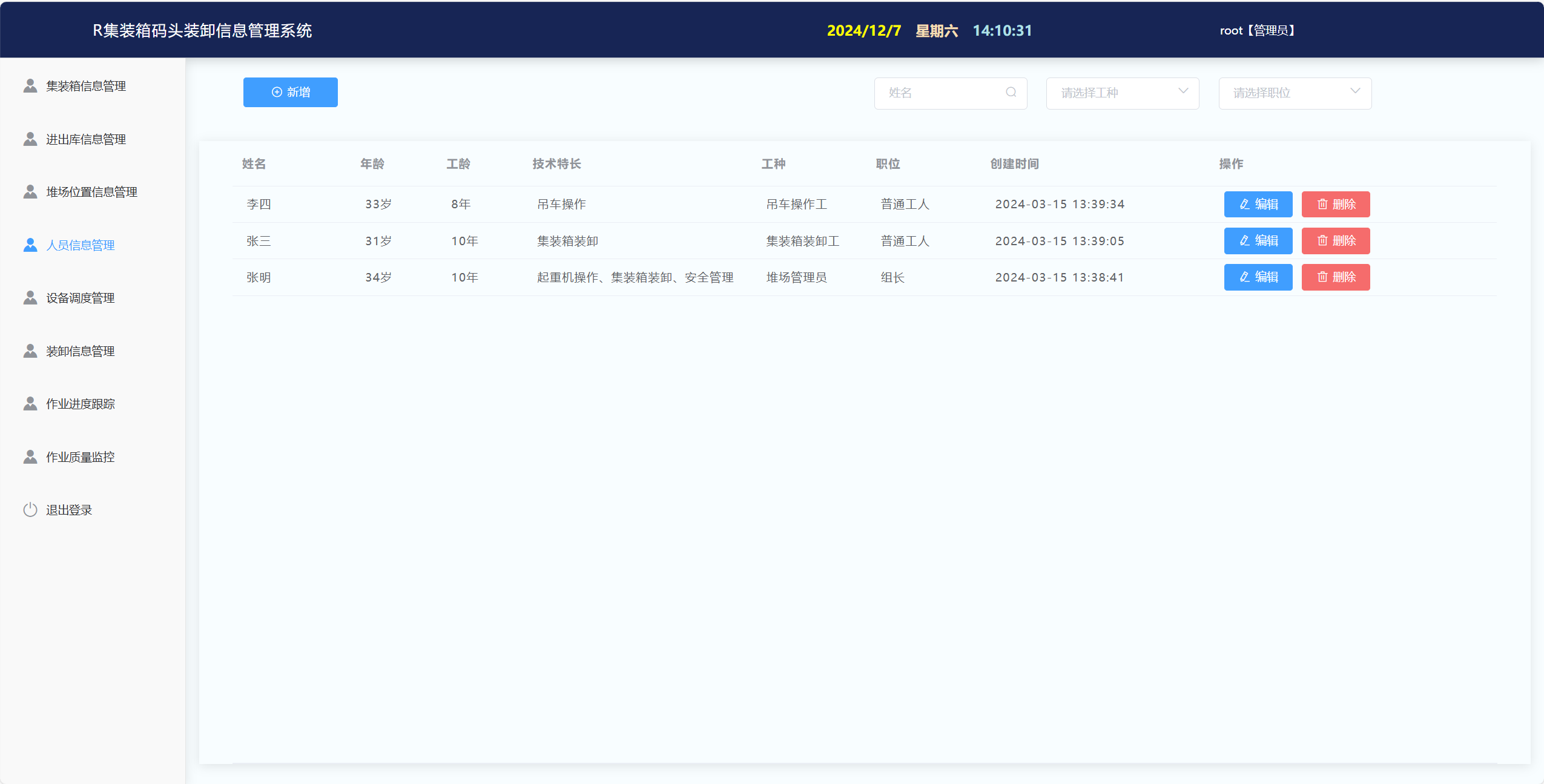Edit the record for 张明
This screenshot has width=1544, height=784.
point(1258,277)
